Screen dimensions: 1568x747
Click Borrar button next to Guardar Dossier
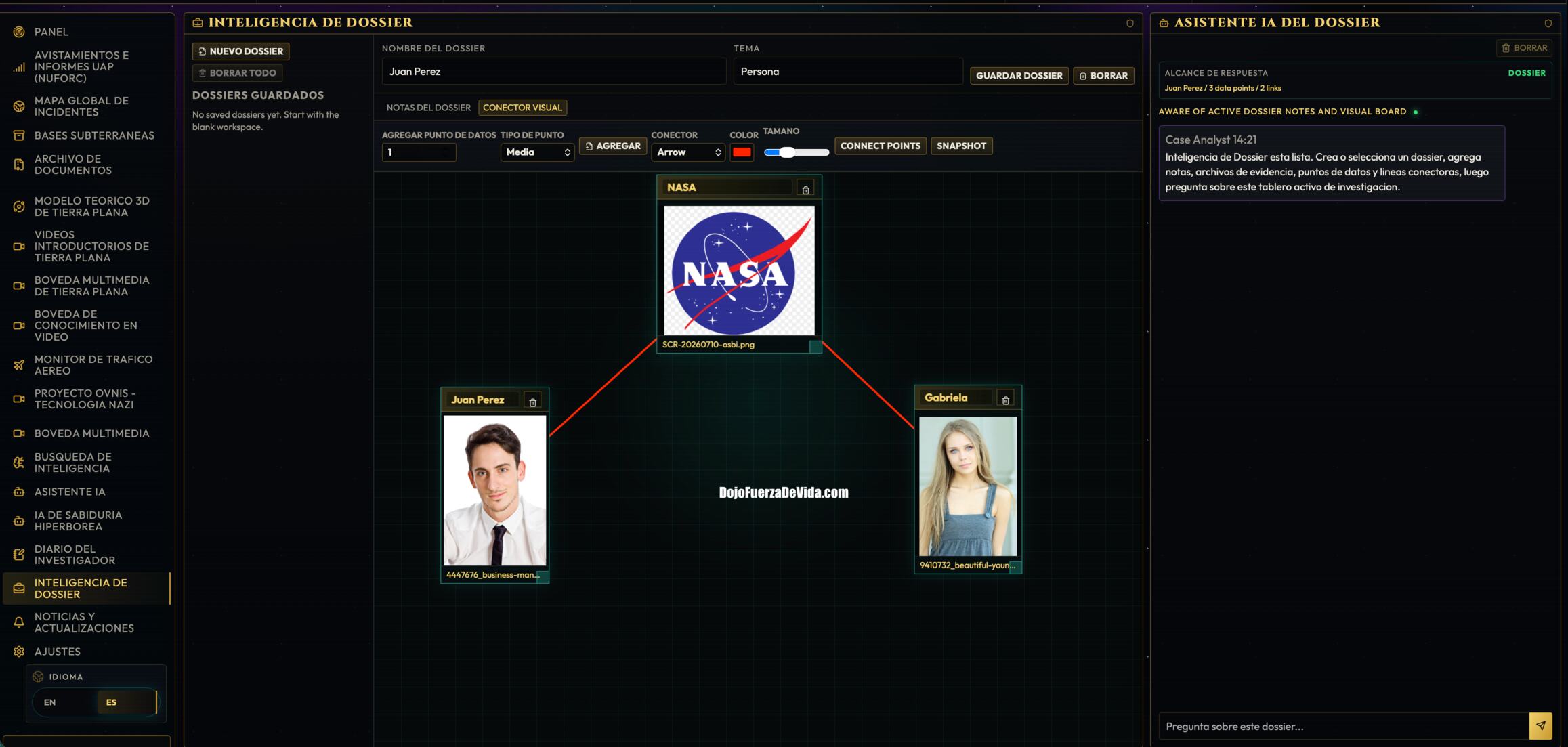(x=1103, y=76)
